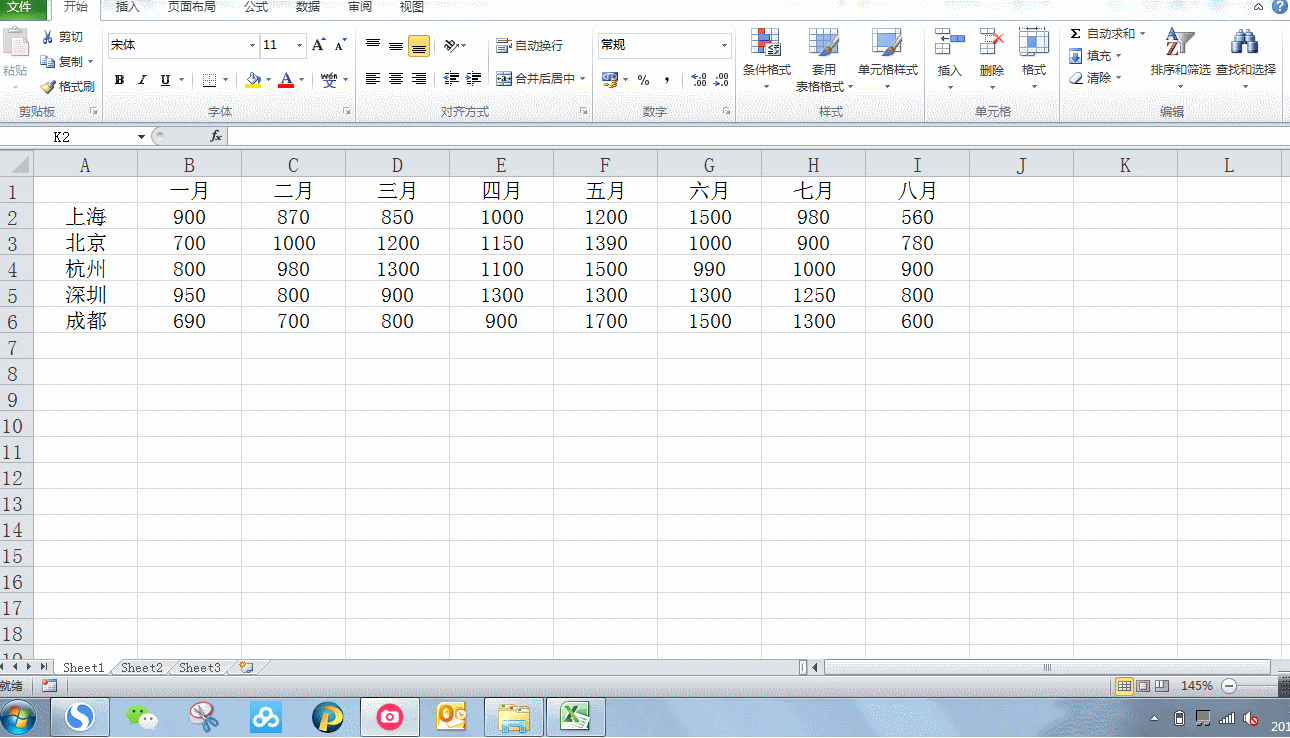Open the Sheet2 worksheet tab

141,668
